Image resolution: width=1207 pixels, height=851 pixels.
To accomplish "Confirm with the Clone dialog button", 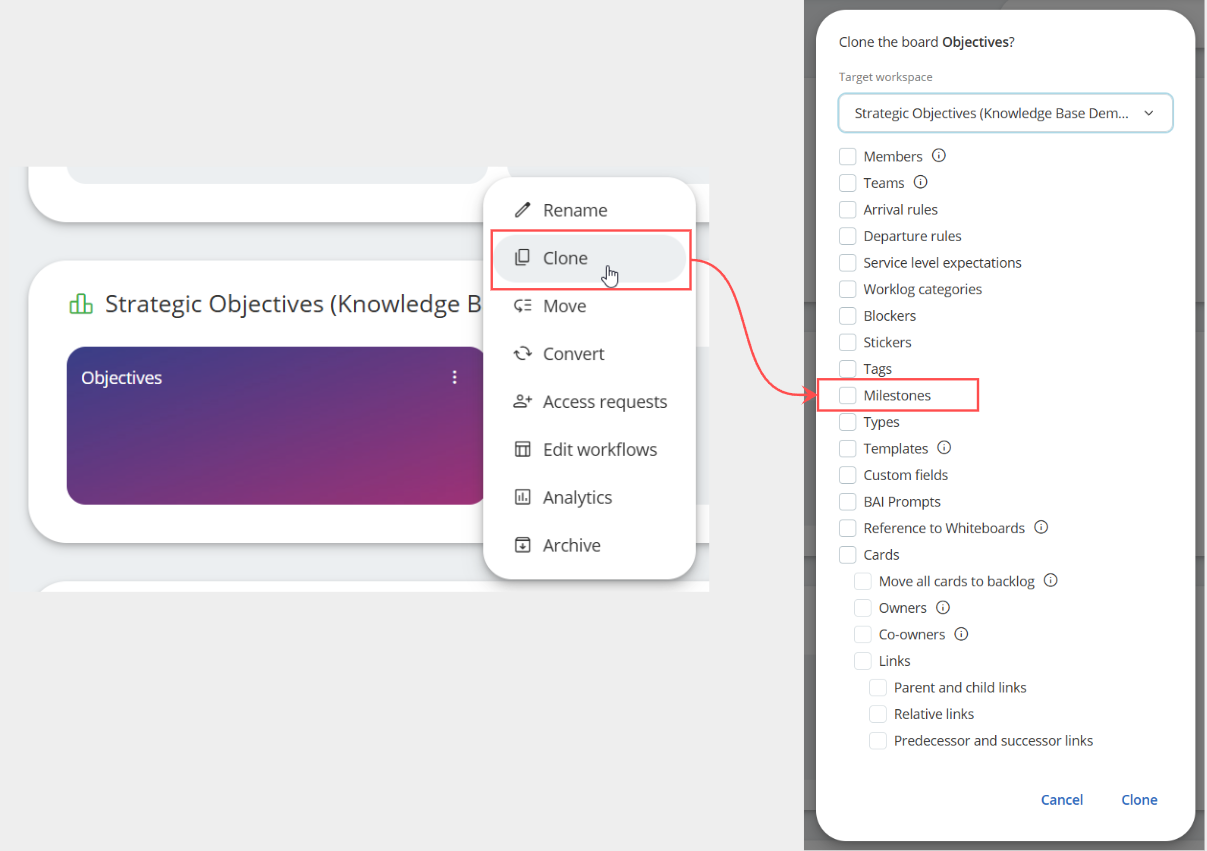I will click(x=1139, y=800).
